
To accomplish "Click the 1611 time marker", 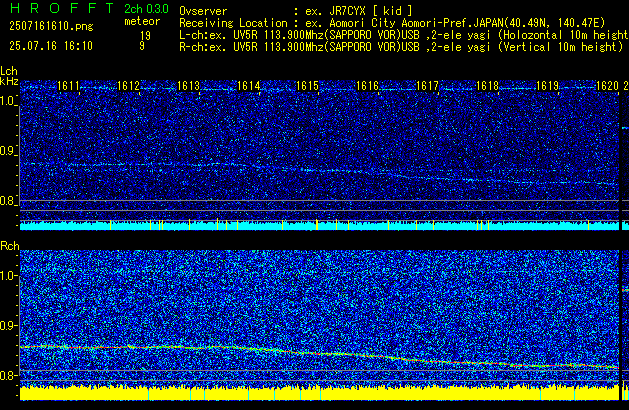I will 68,86.
